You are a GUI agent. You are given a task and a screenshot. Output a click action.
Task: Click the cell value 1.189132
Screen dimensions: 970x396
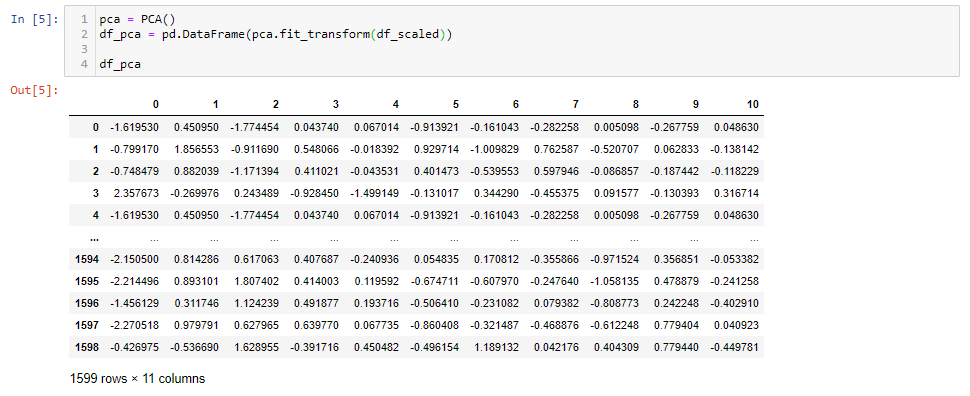496,347
